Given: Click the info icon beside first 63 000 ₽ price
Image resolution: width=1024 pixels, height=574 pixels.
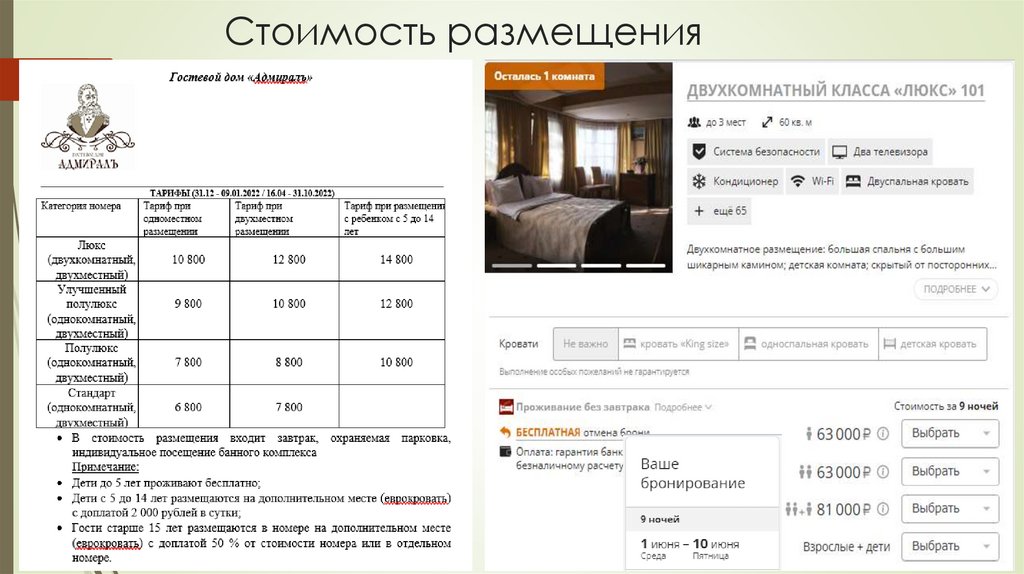Looking at the screenshot, I should coord(883,434).
